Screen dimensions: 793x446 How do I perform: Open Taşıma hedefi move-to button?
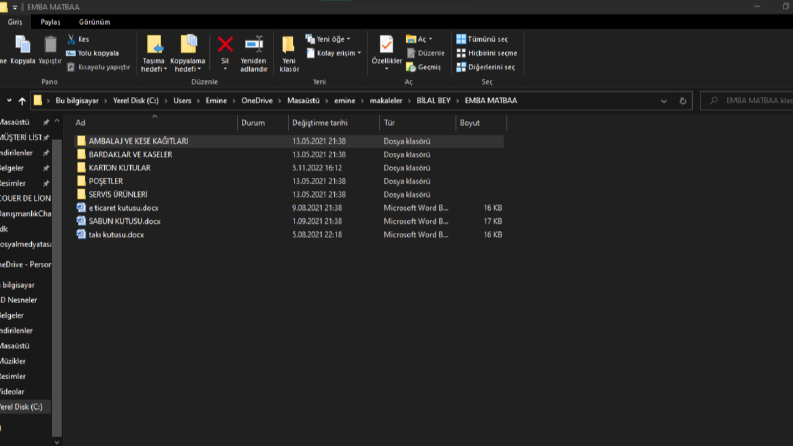point(154,54)
